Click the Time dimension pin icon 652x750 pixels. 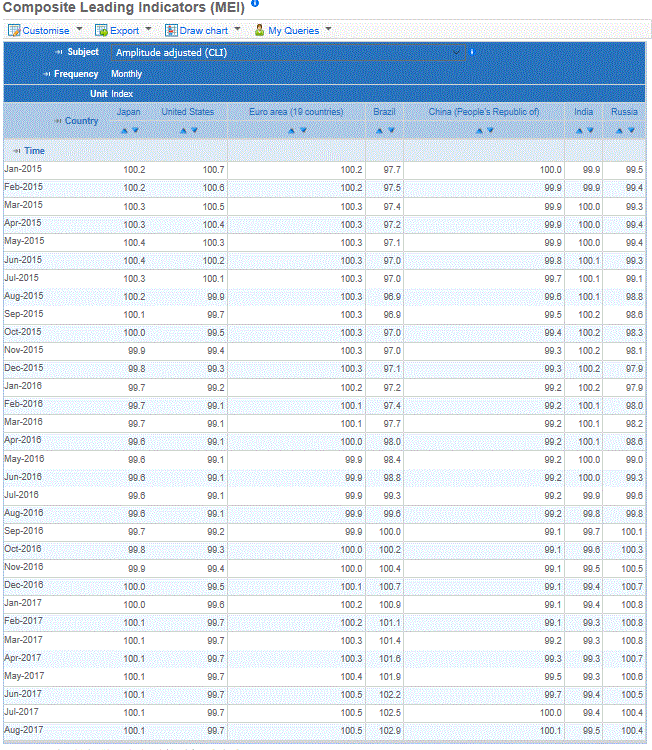[x=16, y=151]
